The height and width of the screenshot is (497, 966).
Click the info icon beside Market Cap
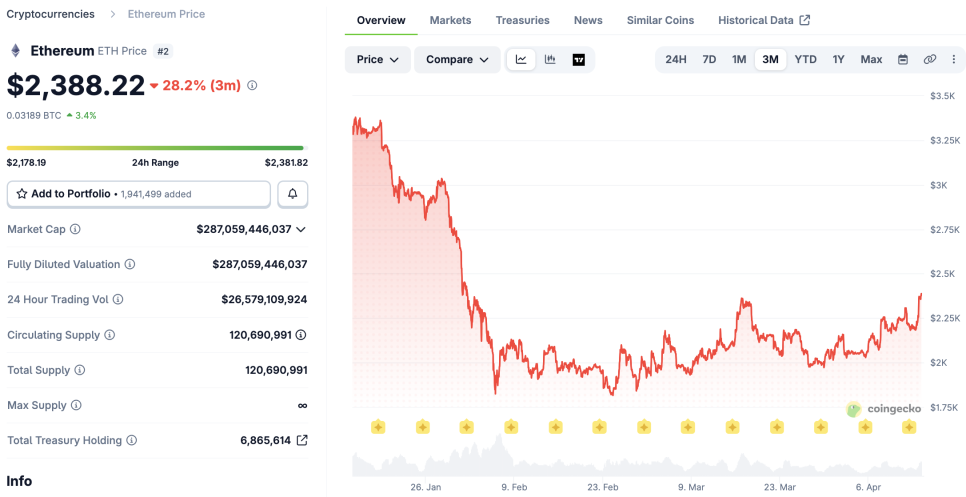pyautogui.click(x=76, y=230)
